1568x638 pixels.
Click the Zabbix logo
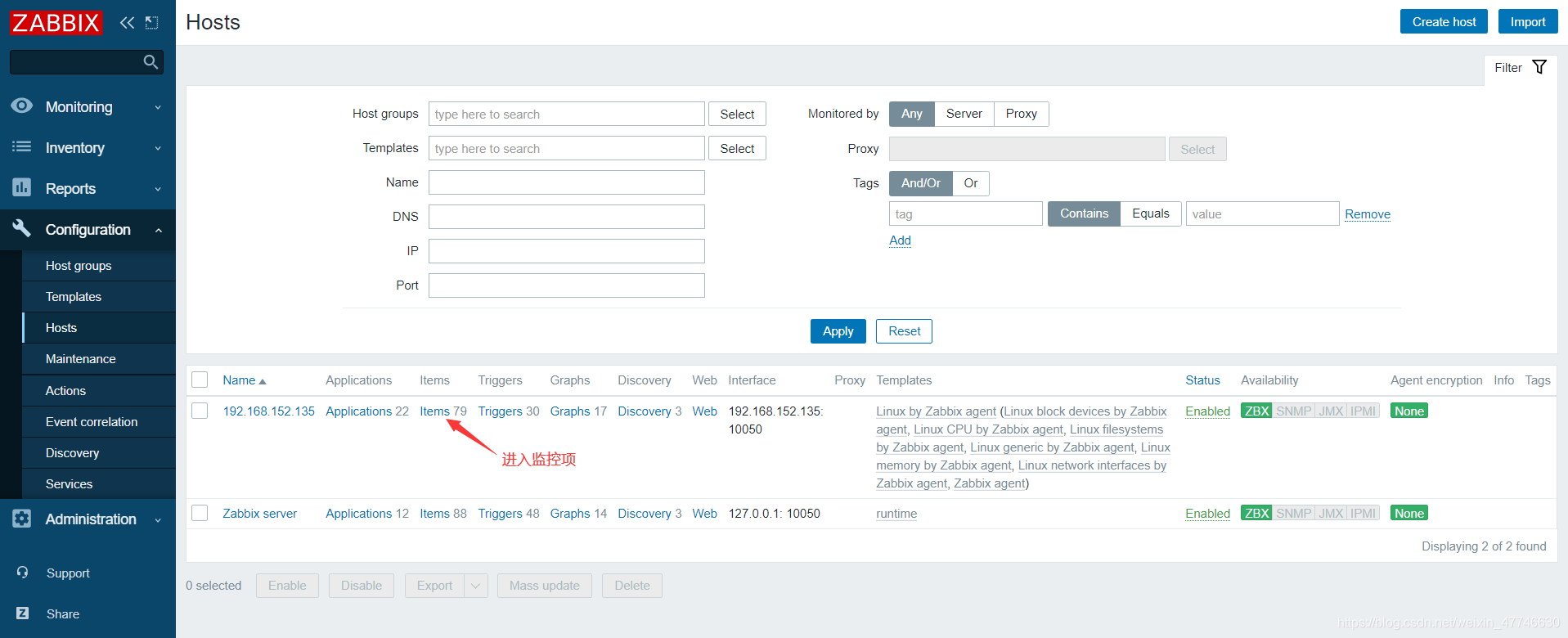(x=56, y=23)
